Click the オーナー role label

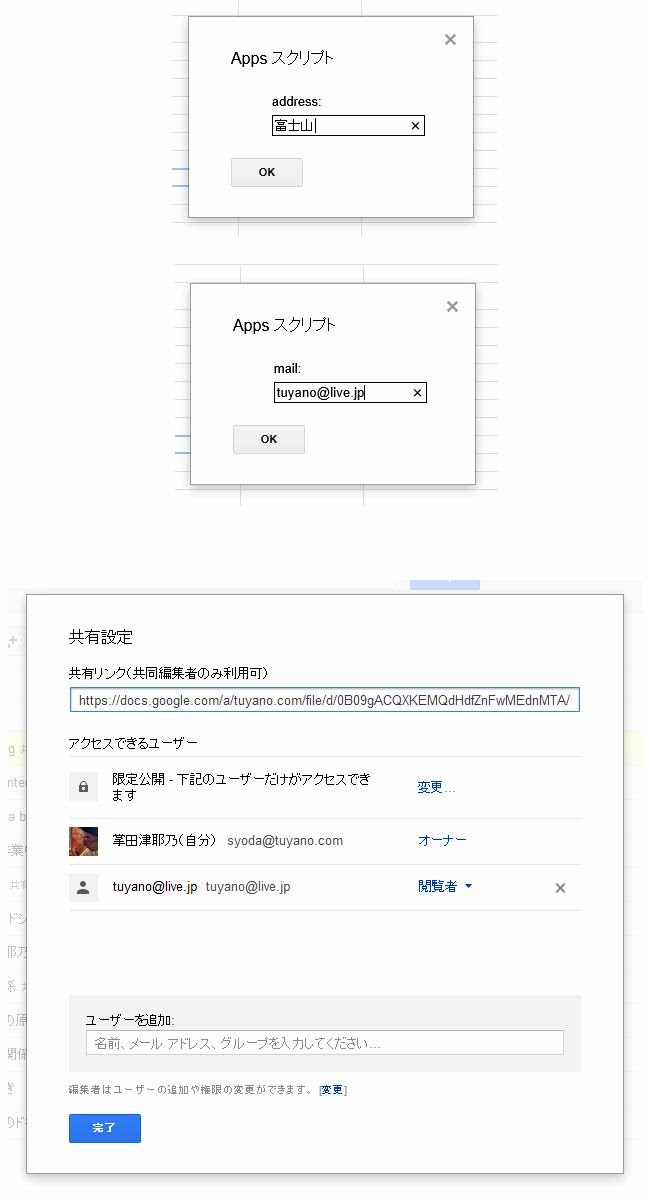coord(442,841)
